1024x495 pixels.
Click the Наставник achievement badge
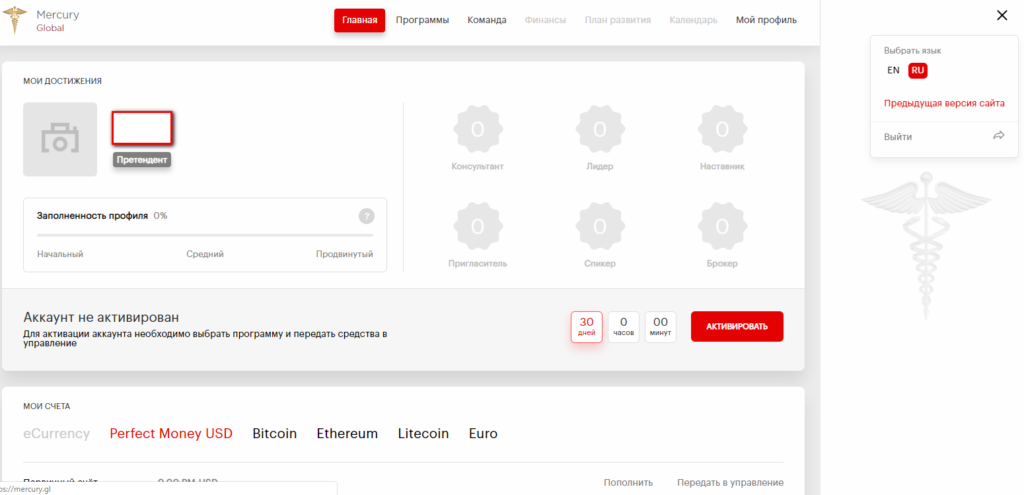(722, 129)
